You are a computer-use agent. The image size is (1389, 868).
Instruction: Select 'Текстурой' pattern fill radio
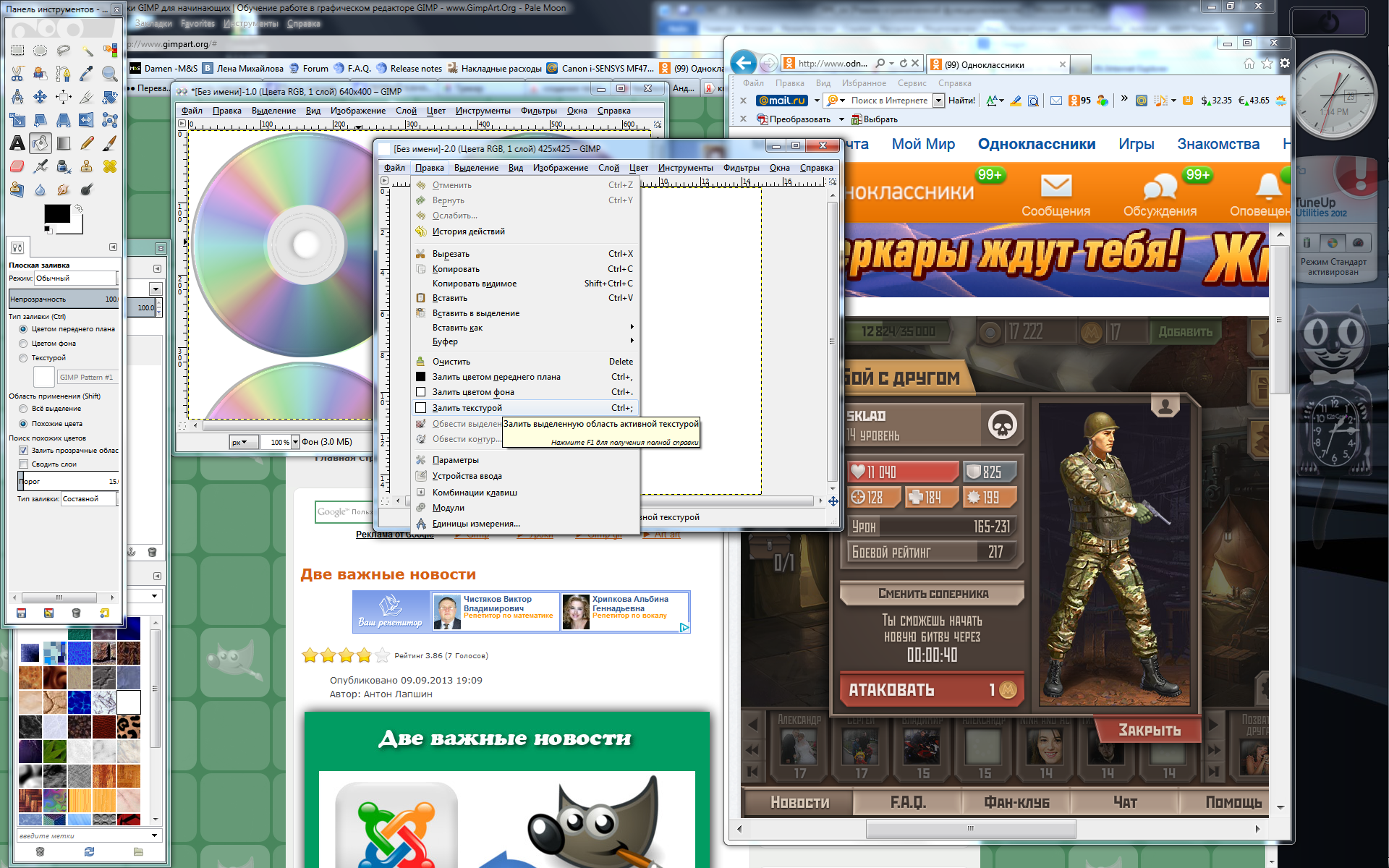coord(23,358)
